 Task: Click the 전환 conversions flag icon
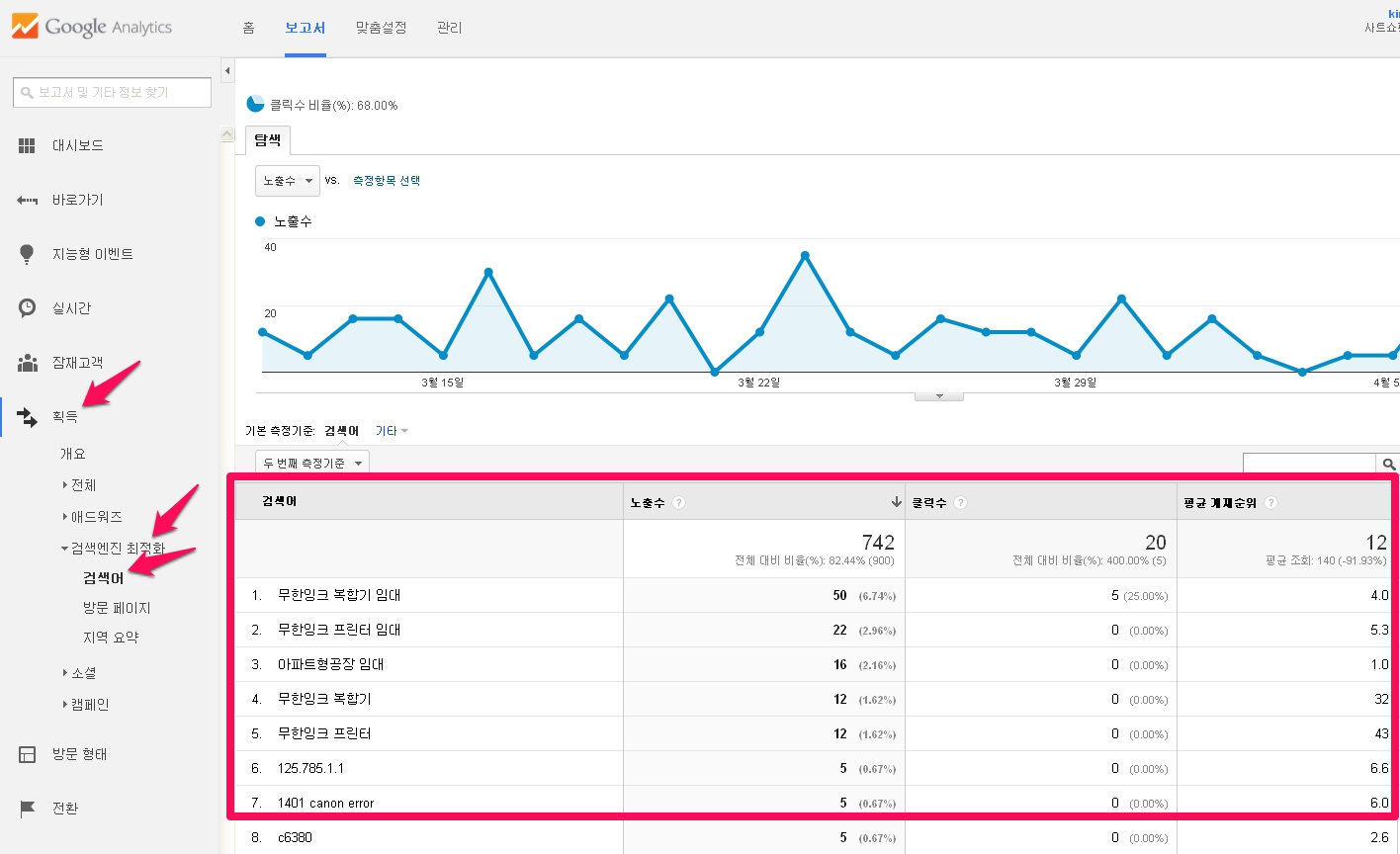pyautogui.click(x=27, y=809)
